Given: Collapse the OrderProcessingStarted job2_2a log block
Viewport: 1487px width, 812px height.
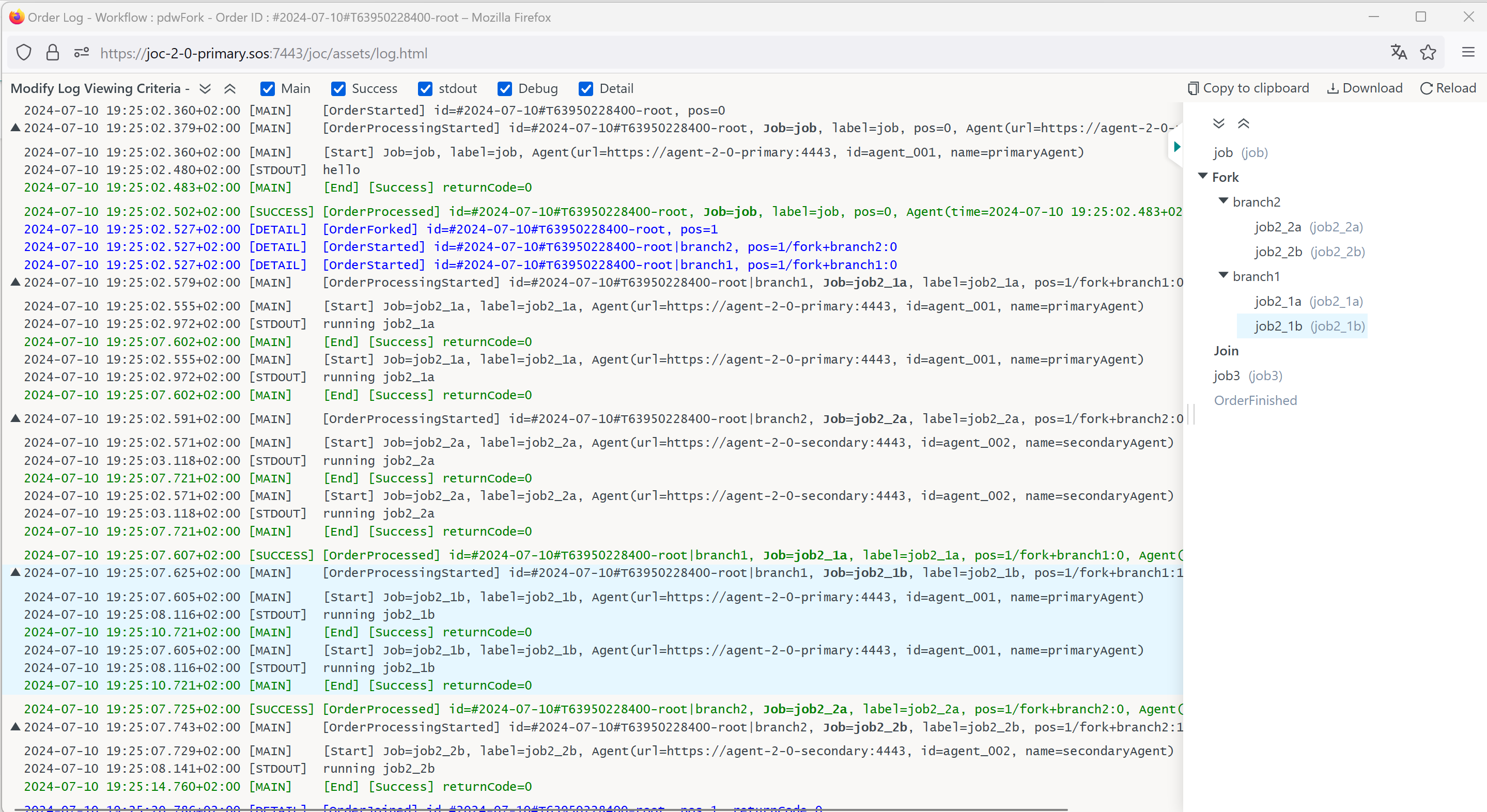Looking at the screenshot, I should (16, 418).
